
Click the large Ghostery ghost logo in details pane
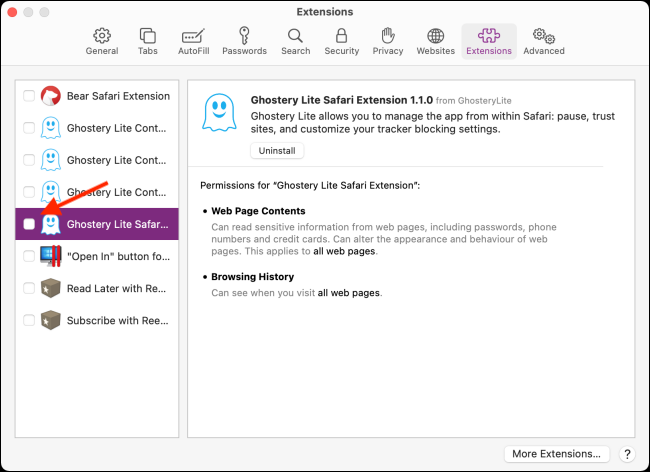point(219,112)
